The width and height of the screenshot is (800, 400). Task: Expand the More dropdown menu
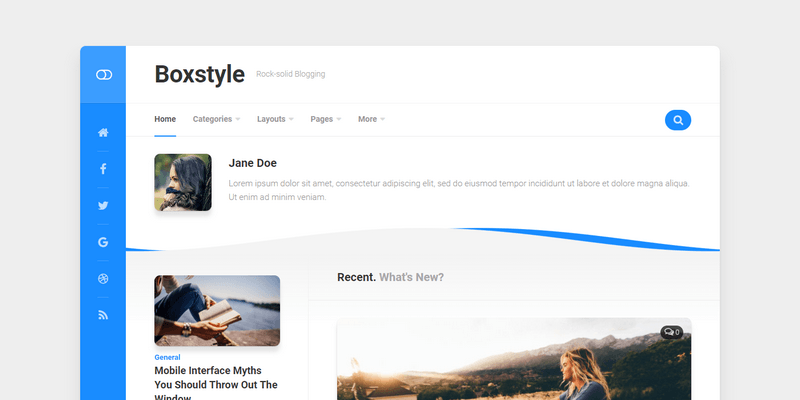tap(371, 119)
